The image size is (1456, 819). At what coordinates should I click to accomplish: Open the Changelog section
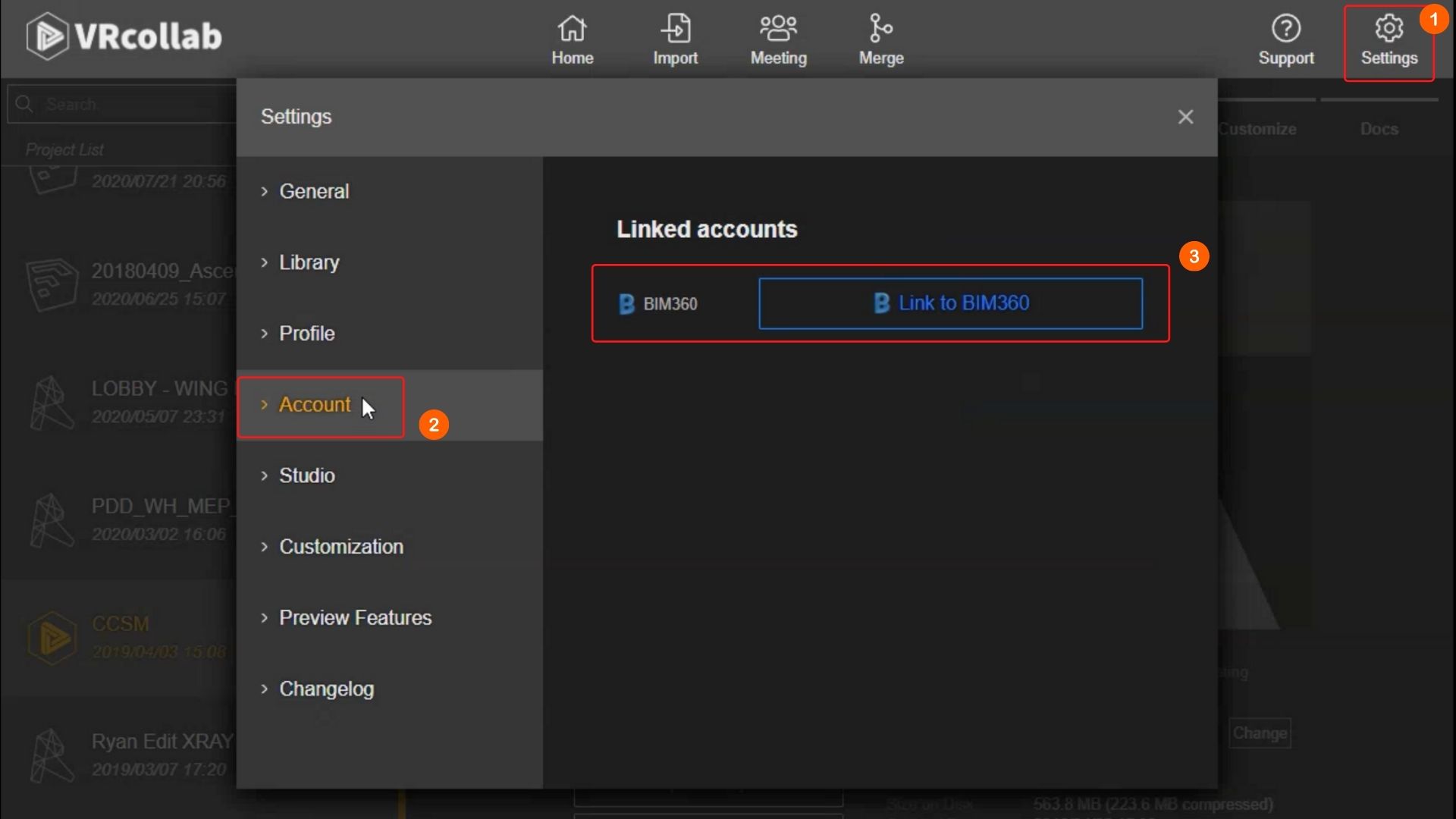pyautogui.click(x=326, y=689)
